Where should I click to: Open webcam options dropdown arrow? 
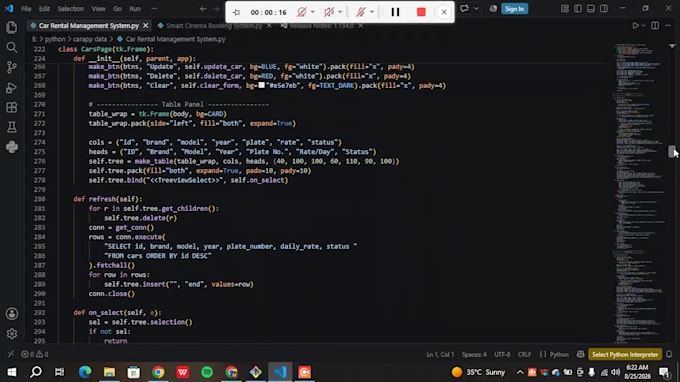(x=313, y=12)
